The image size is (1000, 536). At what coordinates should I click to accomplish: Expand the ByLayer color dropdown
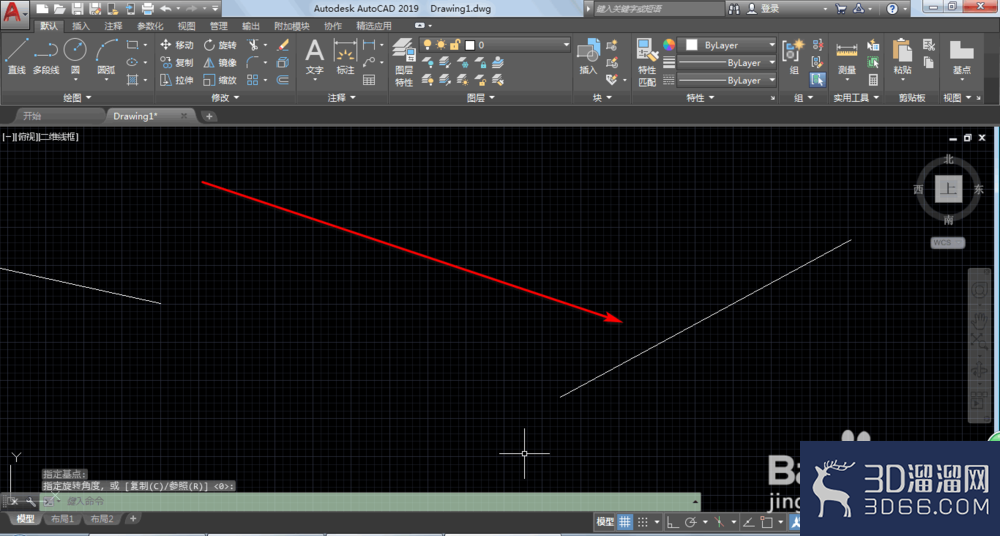tap(728, 45)
